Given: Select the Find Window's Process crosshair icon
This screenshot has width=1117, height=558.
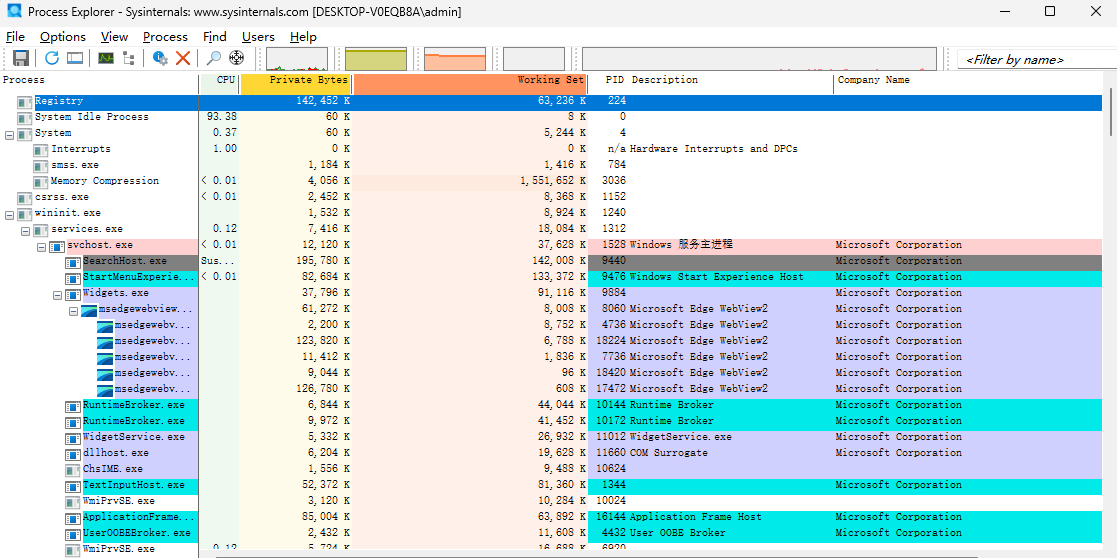Looking at the screenshot, I should click(237, 58).
